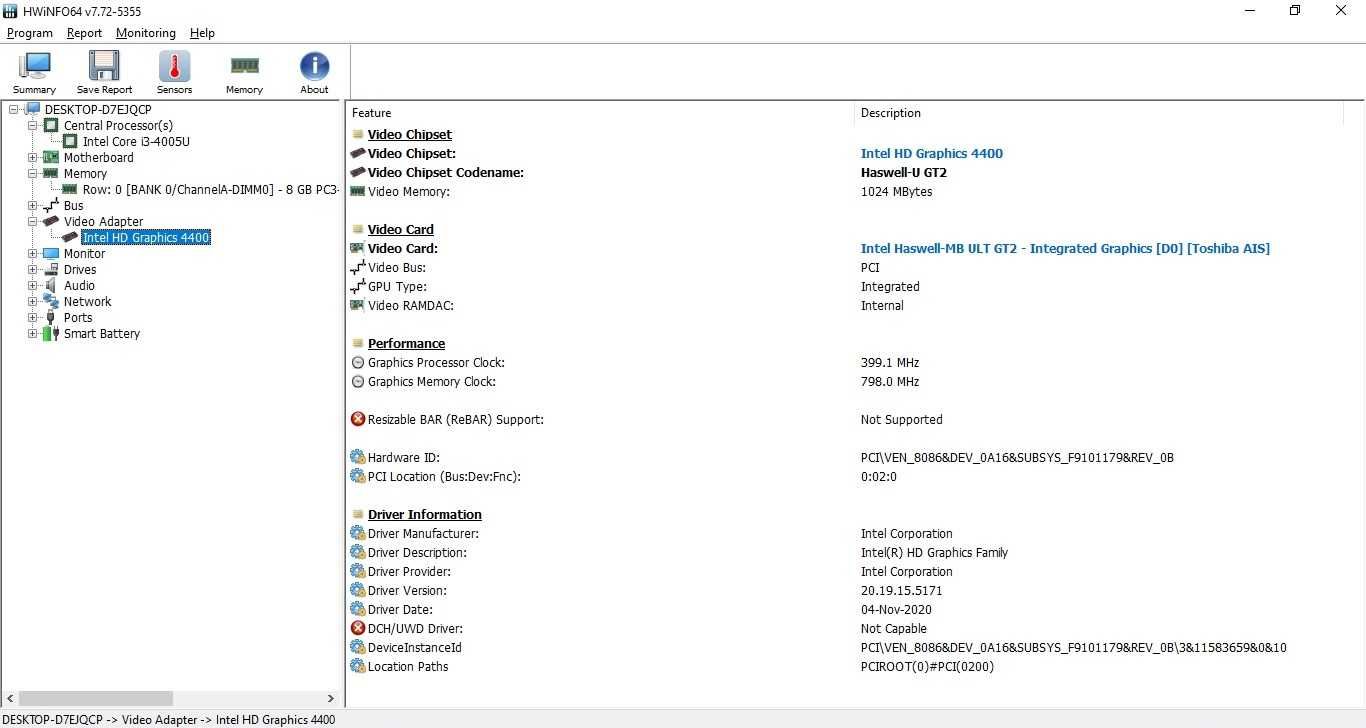The image size is (1366, 728).
Task: Click the Smart Battery icon
Action: 51,333
